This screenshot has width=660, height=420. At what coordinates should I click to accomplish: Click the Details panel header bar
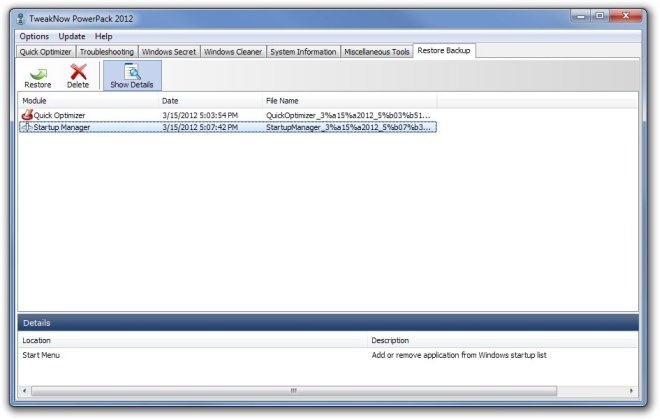tap(328, 323)
